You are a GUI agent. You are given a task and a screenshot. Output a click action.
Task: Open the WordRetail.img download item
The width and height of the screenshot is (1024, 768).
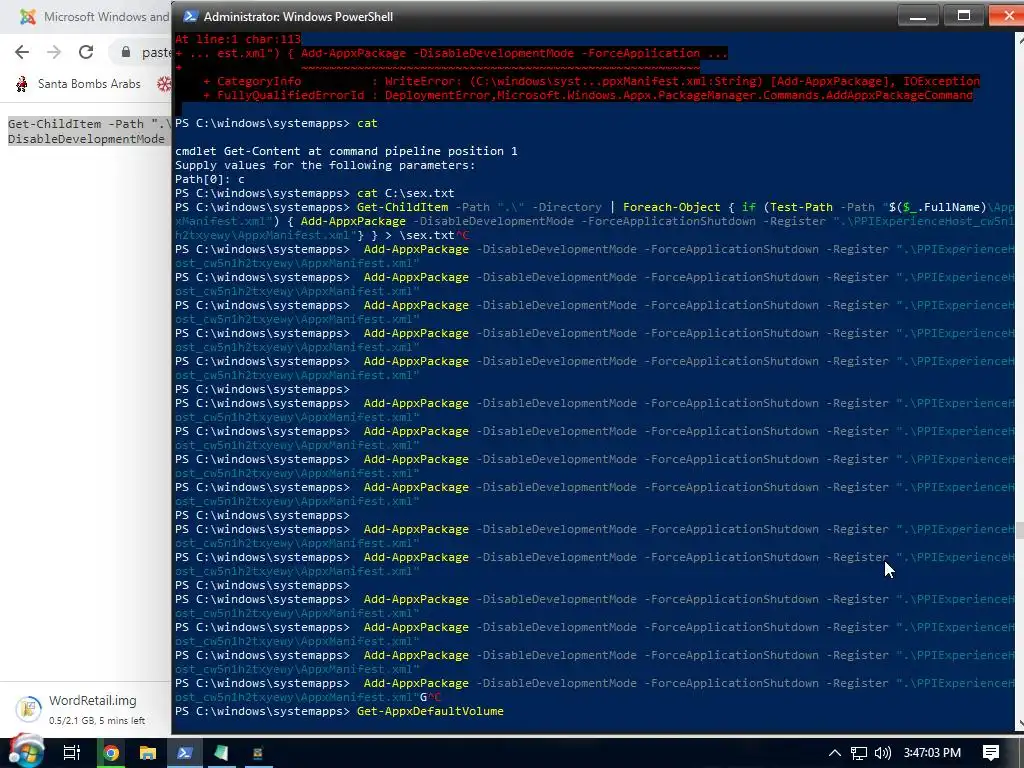click(86, 709)
